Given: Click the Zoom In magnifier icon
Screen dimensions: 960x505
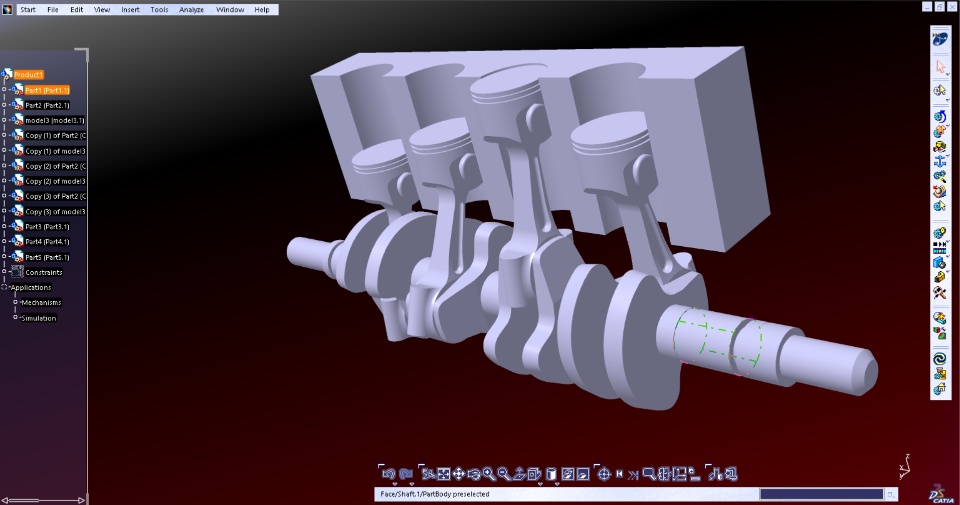Looking at the screenshot, I should pos(489,474).
